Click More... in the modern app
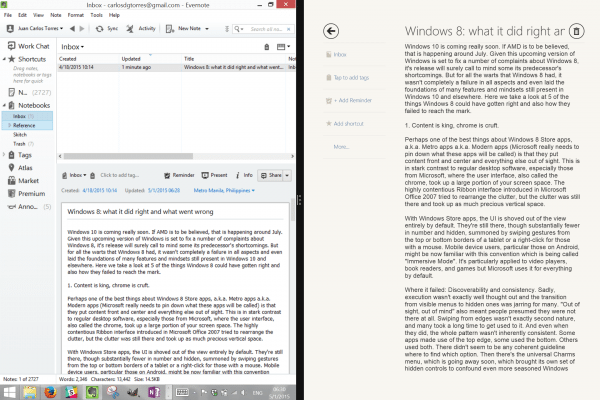 coord(341,147)
